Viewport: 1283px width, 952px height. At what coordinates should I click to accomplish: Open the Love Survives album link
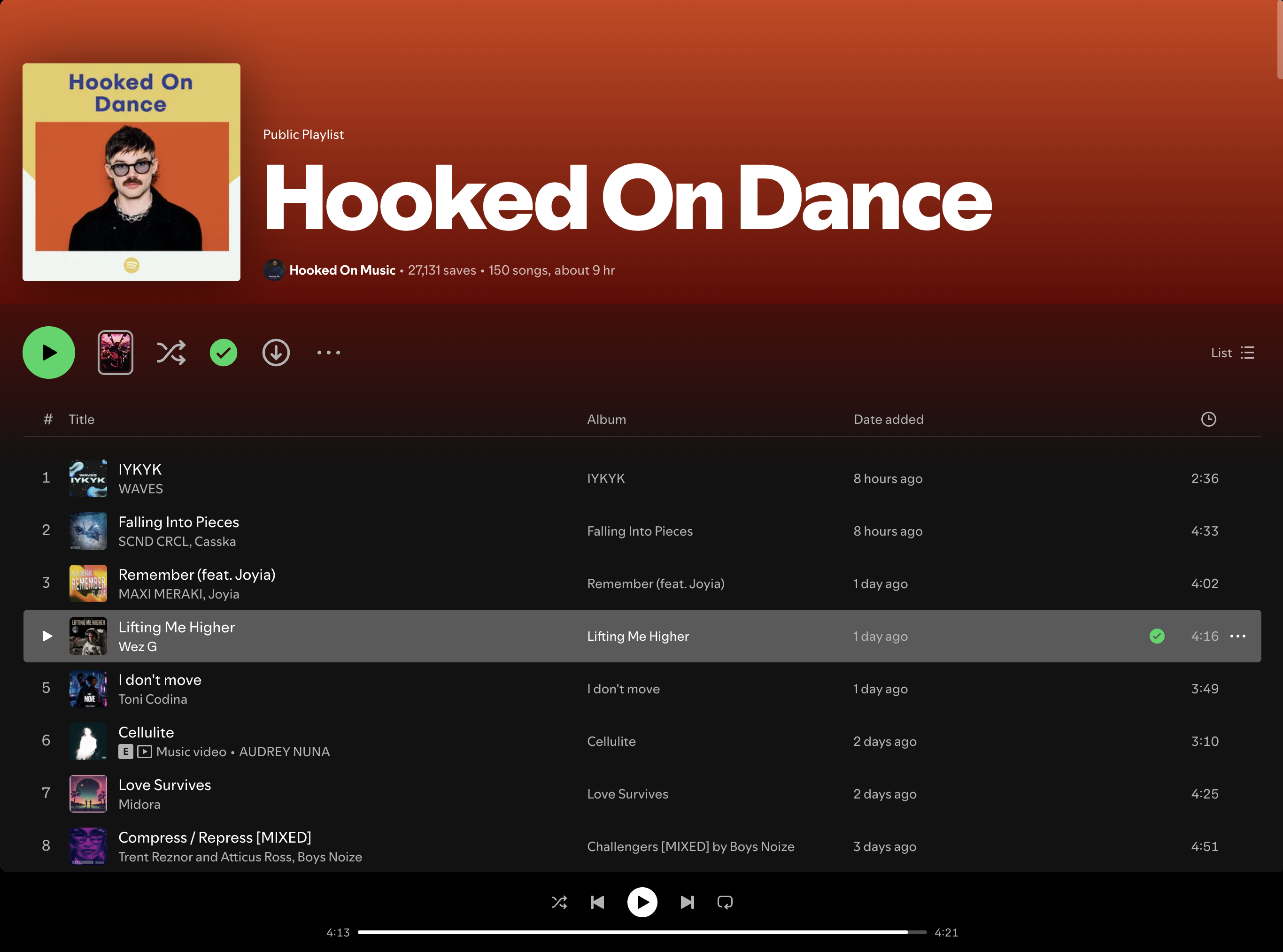point(627,794)
